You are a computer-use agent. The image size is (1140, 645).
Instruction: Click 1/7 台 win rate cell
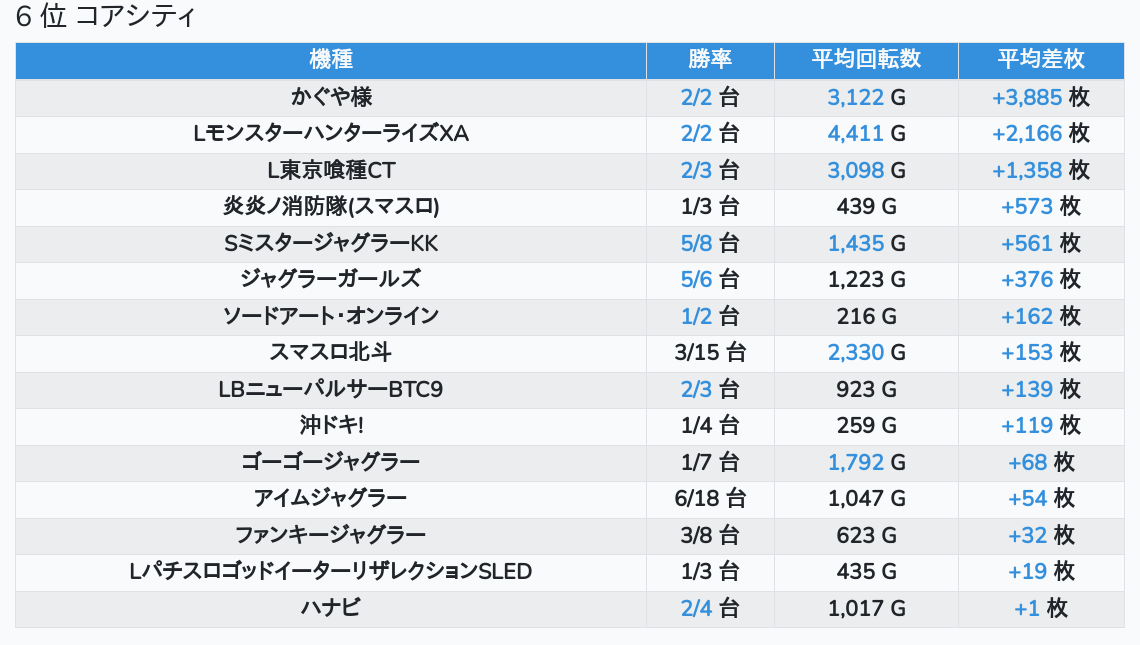coord(710,462)
